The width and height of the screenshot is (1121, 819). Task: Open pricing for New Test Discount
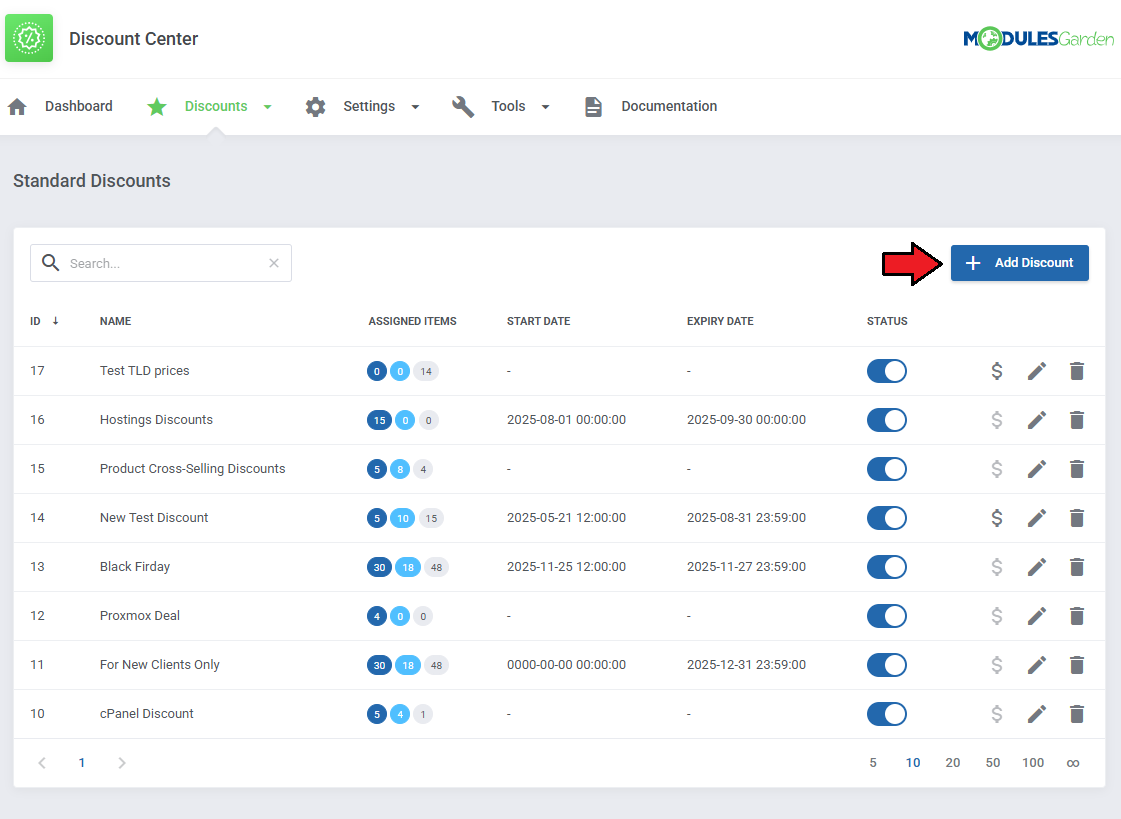click(997, 517)
